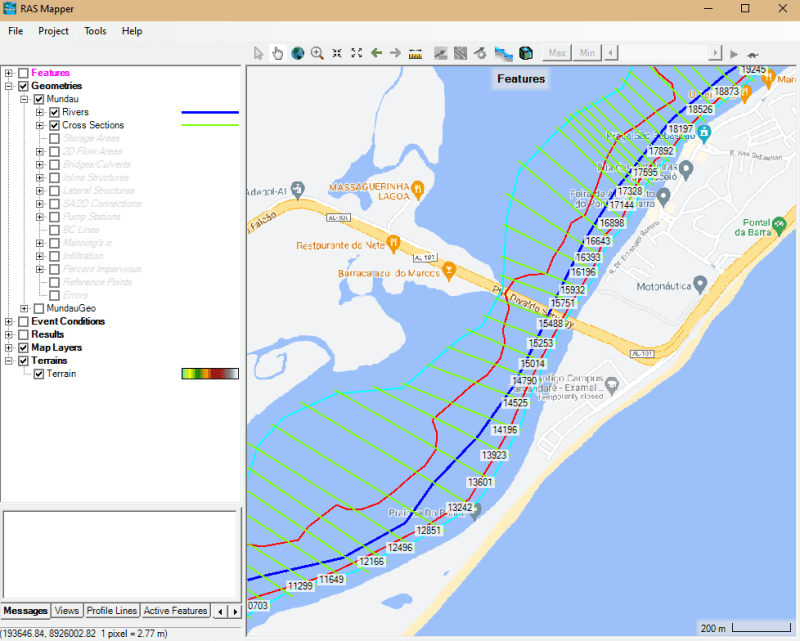Click the gray gear settings toolbar icon

[x=480, y=53]
